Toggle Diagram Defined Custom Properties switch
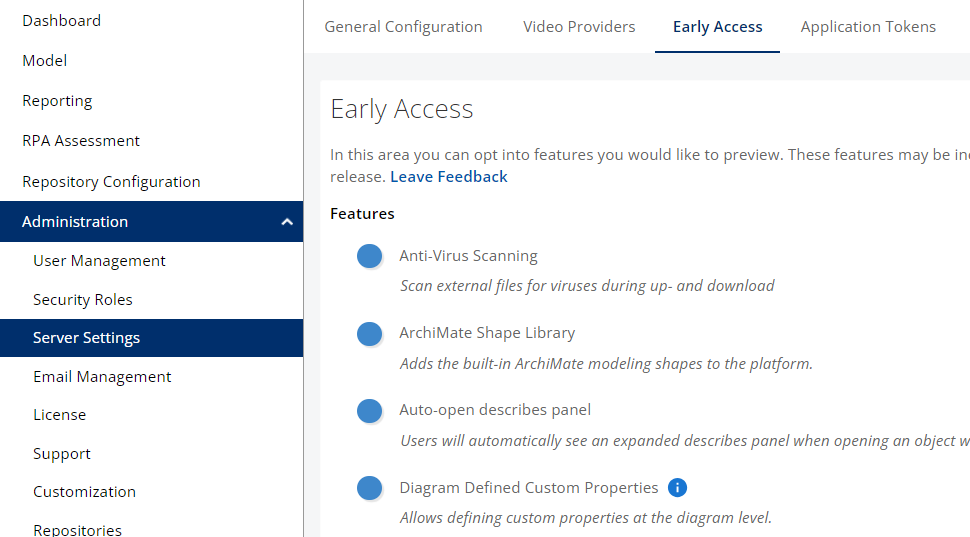Image resolution: width=970 pixels, height=537 pixels. pyautogui.click(x=370, y=488)
